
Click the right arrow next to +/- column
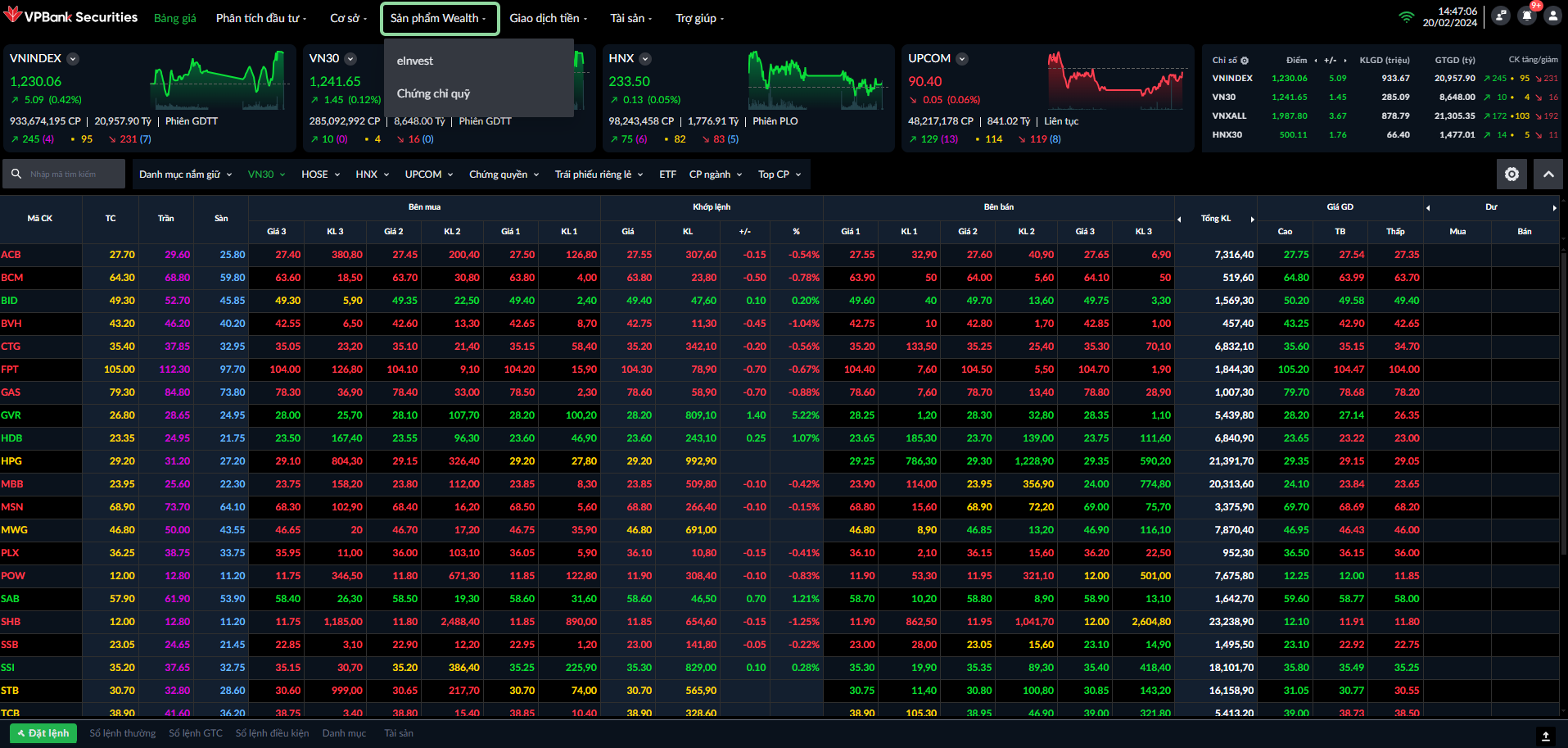[1346, 61]
